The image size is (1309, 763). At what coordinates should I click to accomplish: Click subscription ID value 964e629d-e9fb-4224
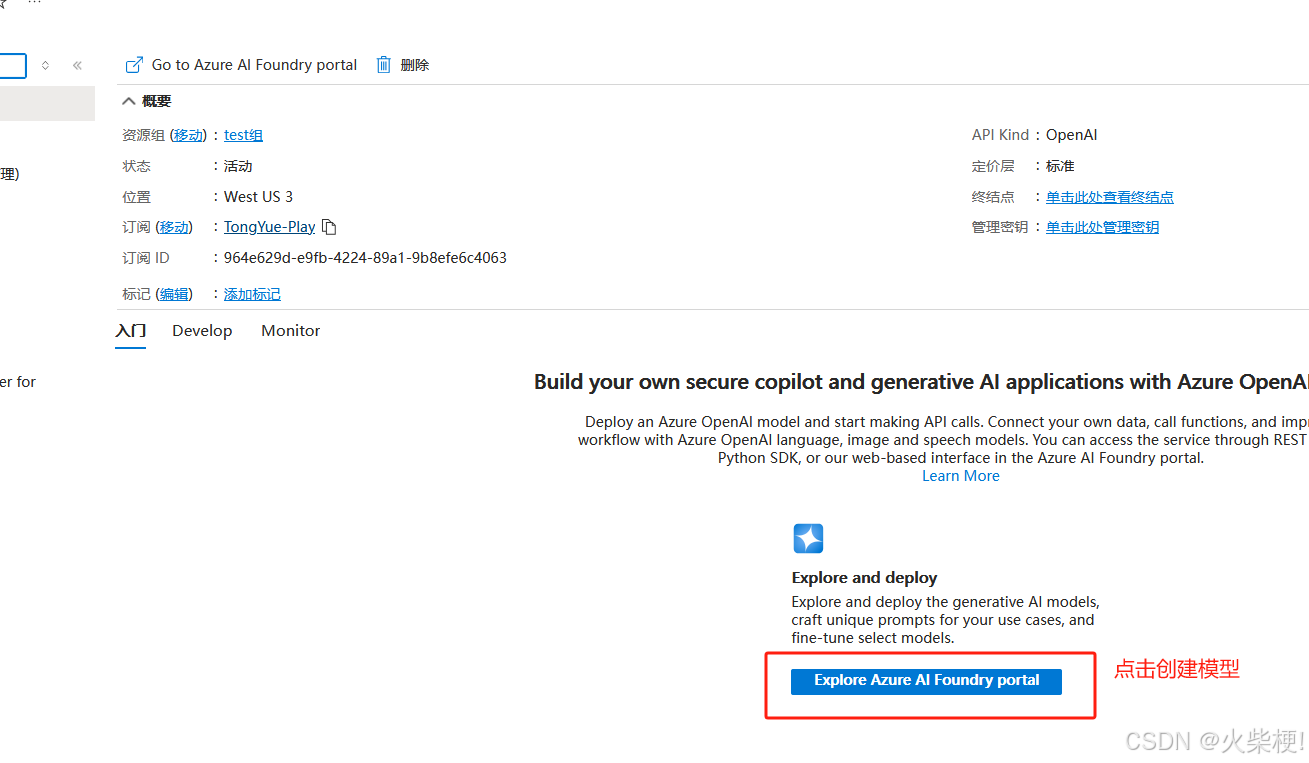(x=365, y=258)
